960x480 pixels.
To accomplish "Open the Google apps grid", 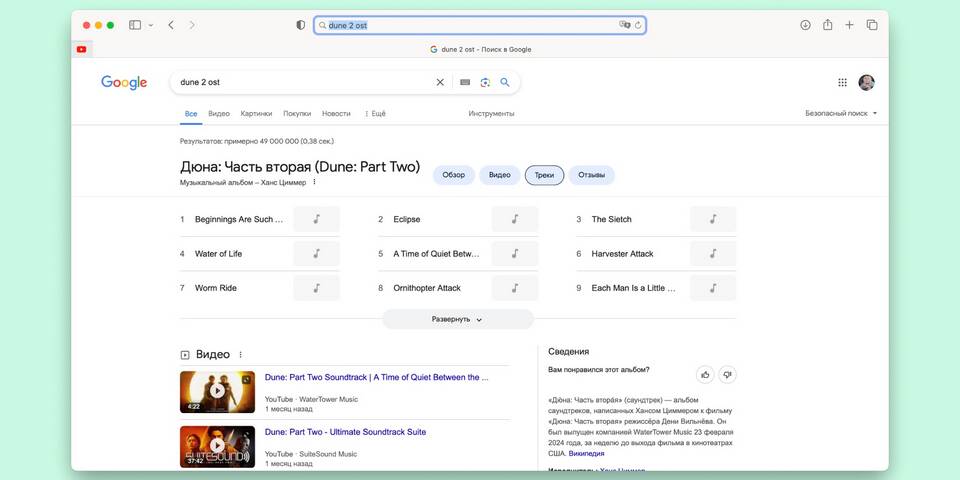I will [x=842, y=83].
